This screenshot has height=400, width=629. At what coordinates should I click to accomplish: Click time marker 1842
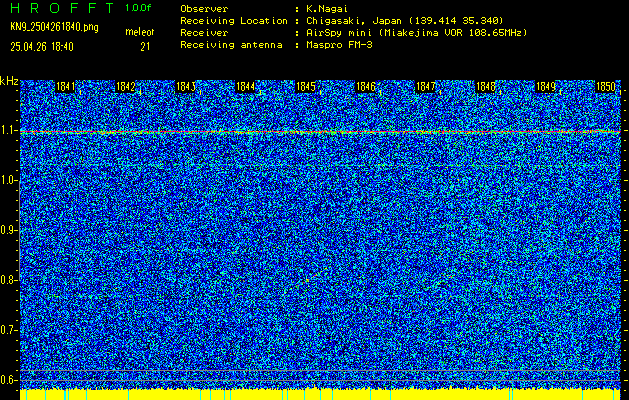(125, 86)
